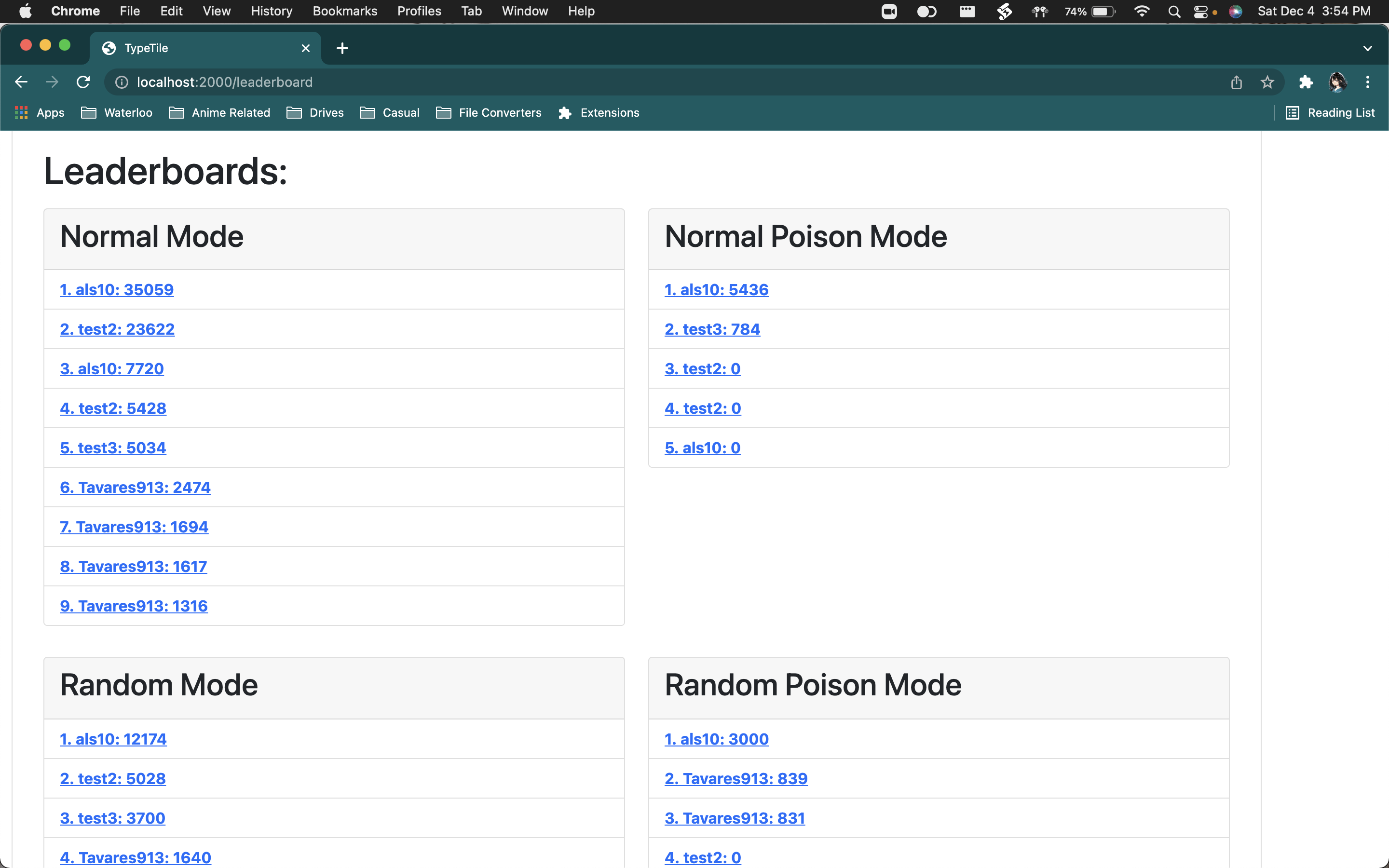Click test3: 784 Normal Poison link
Image resolution: width=1389 pixels, height=868 pixels.
[x=712, y=329]
